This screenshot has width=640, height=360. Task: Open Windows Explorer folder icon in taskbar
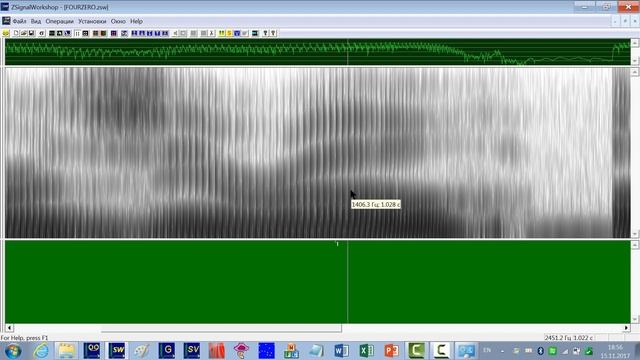click(66, 351)
